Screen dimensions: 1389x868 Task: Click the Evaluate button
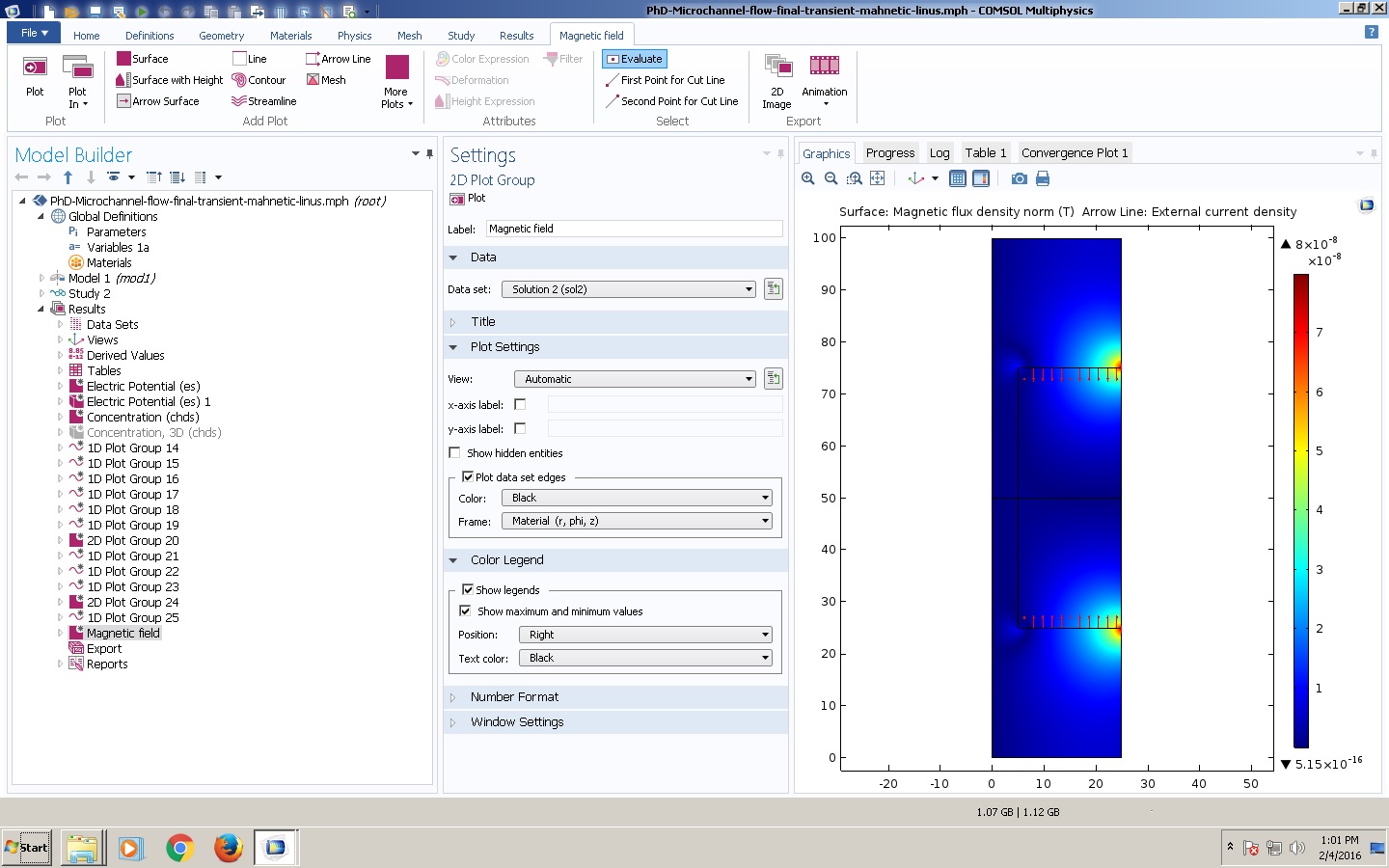point(634,59)
